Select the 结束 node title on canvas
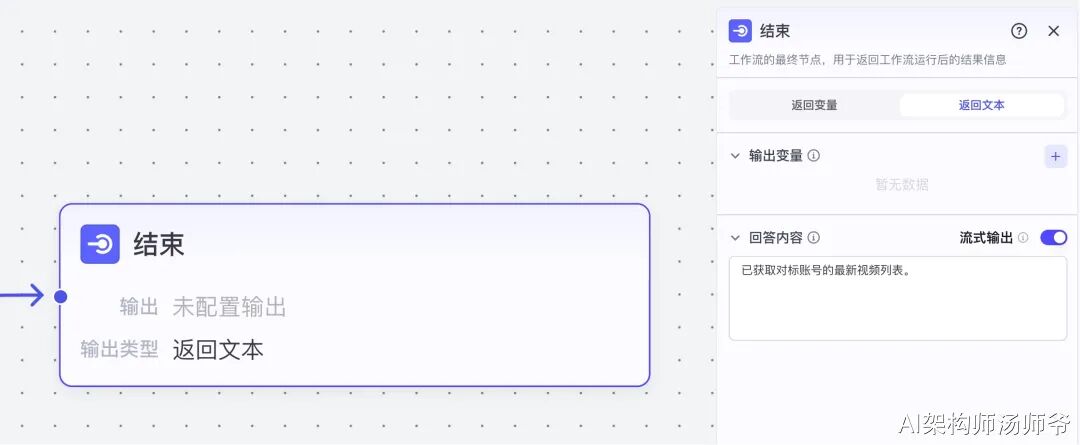 click(x=159, y=245)
